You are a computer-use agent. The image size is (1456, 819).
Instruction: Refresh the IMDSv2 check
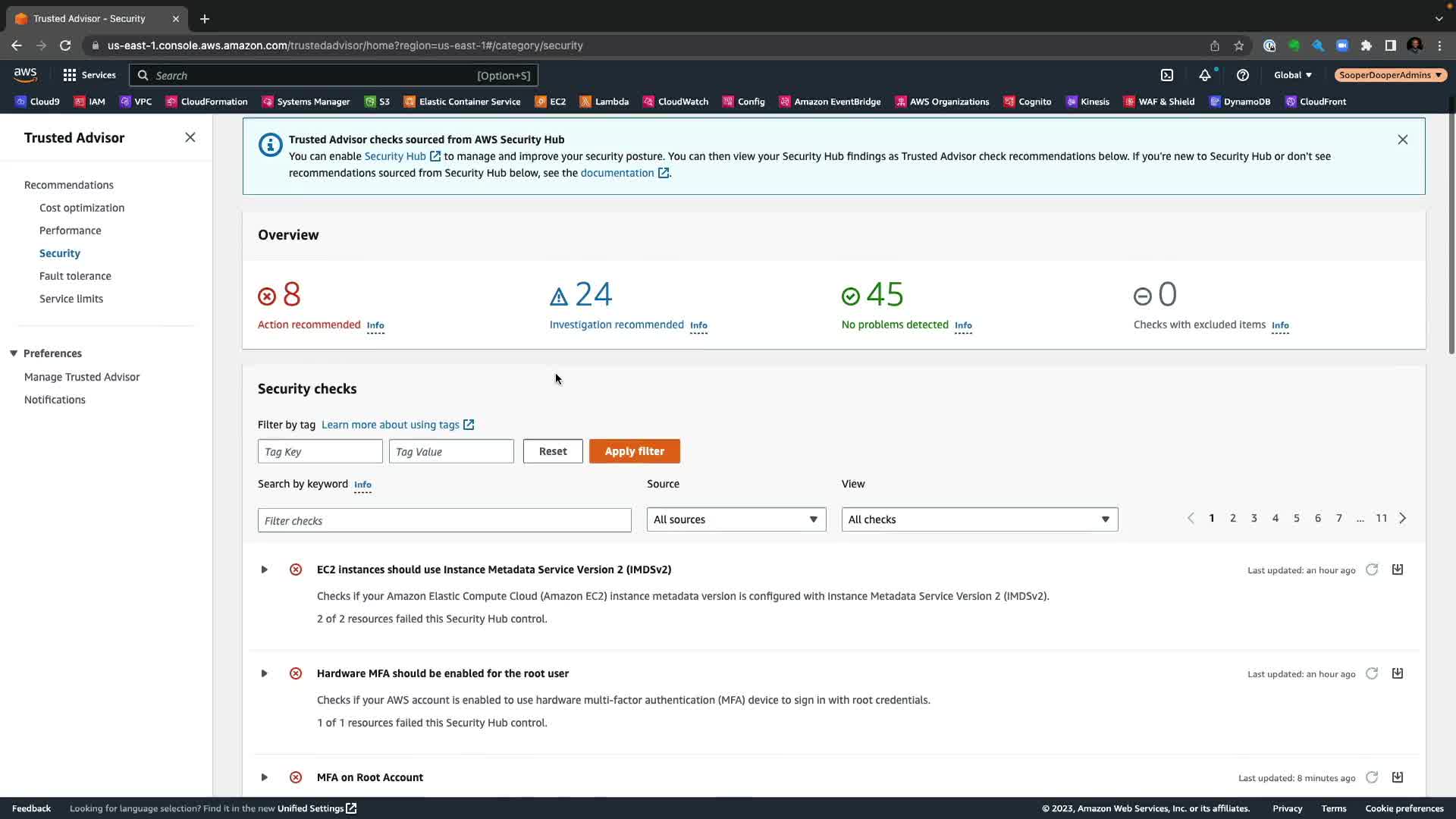tap(1372, 570)
